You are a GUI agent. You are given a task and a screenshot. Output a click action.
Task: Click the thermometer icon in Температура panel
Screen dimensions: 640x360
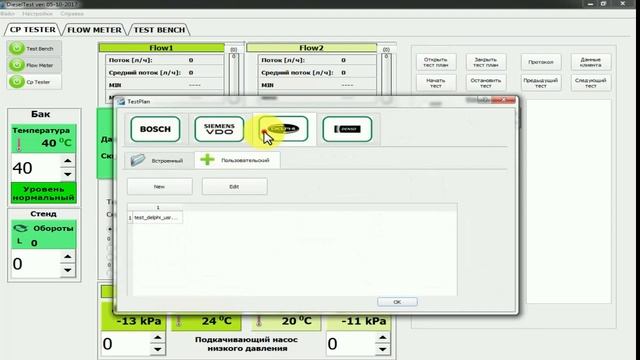[x=19, y=144]
